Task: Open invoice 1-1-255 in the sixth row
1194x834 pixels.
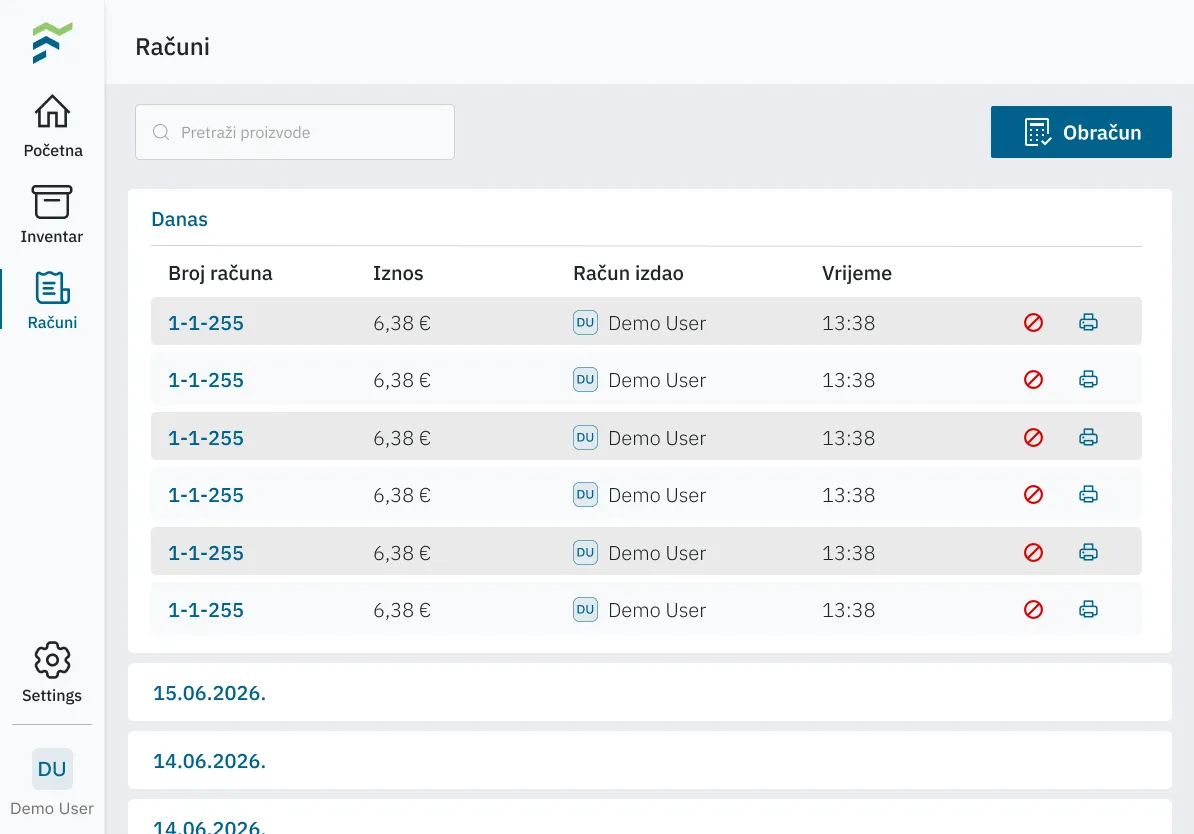Action: (x=206, y=610)
